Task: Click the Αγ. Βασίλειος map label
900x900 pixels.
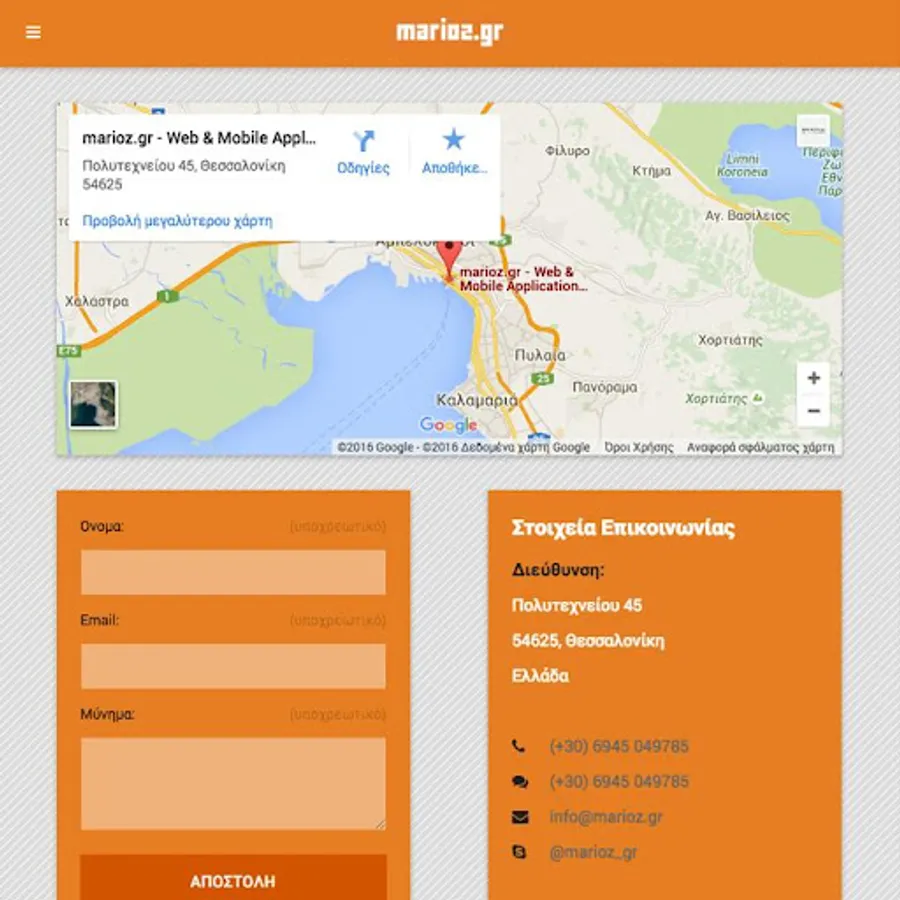Action: pos(747,216)
